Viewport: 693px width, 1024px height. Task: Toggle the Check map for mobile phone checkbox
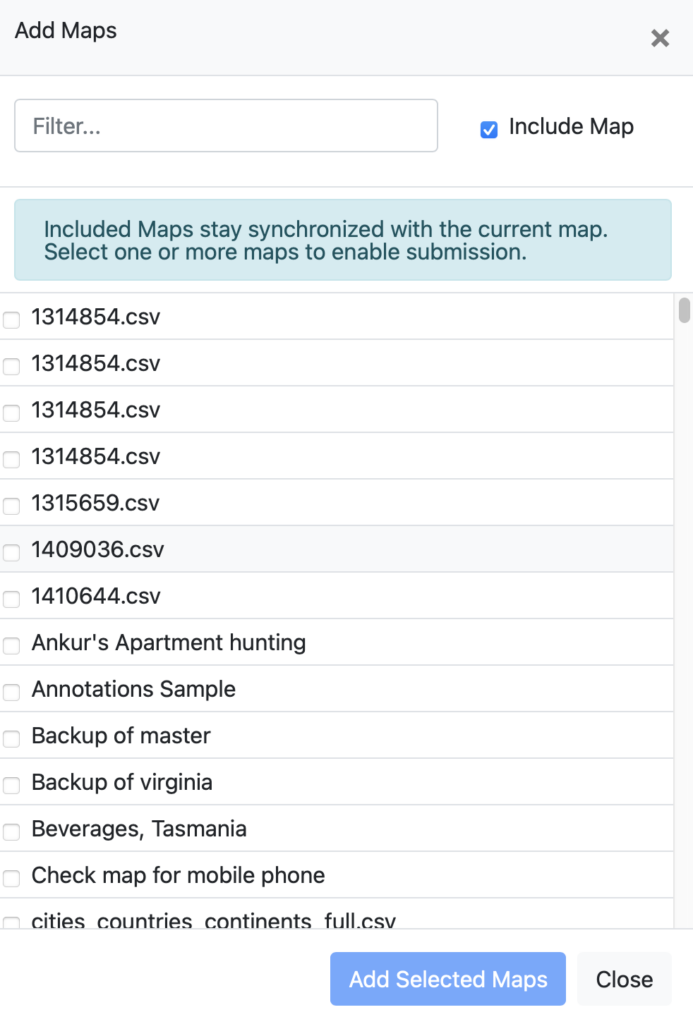tap(11, 878)
